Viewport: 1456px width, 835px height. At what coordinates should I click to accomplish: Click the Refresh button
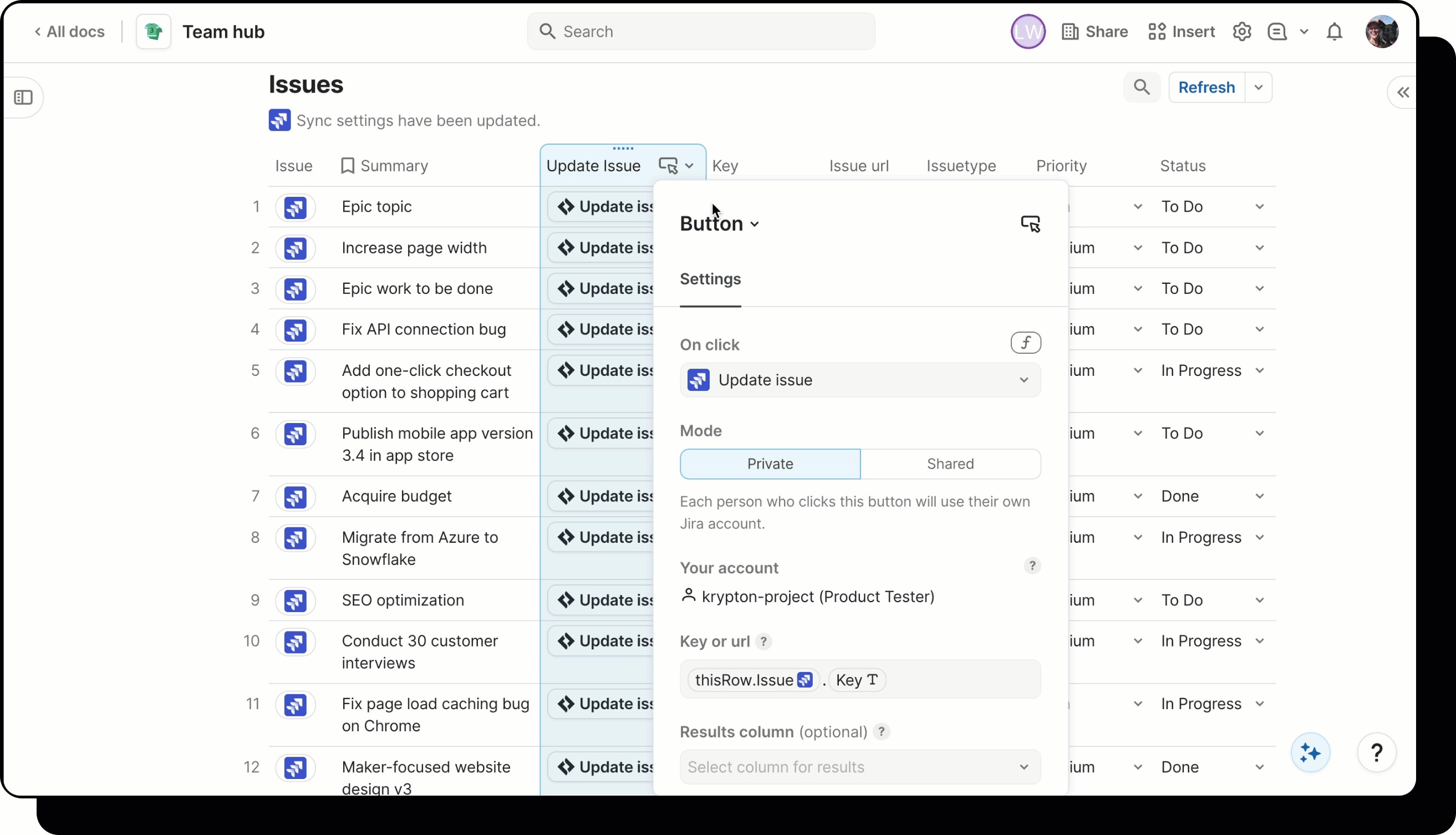1206,87
